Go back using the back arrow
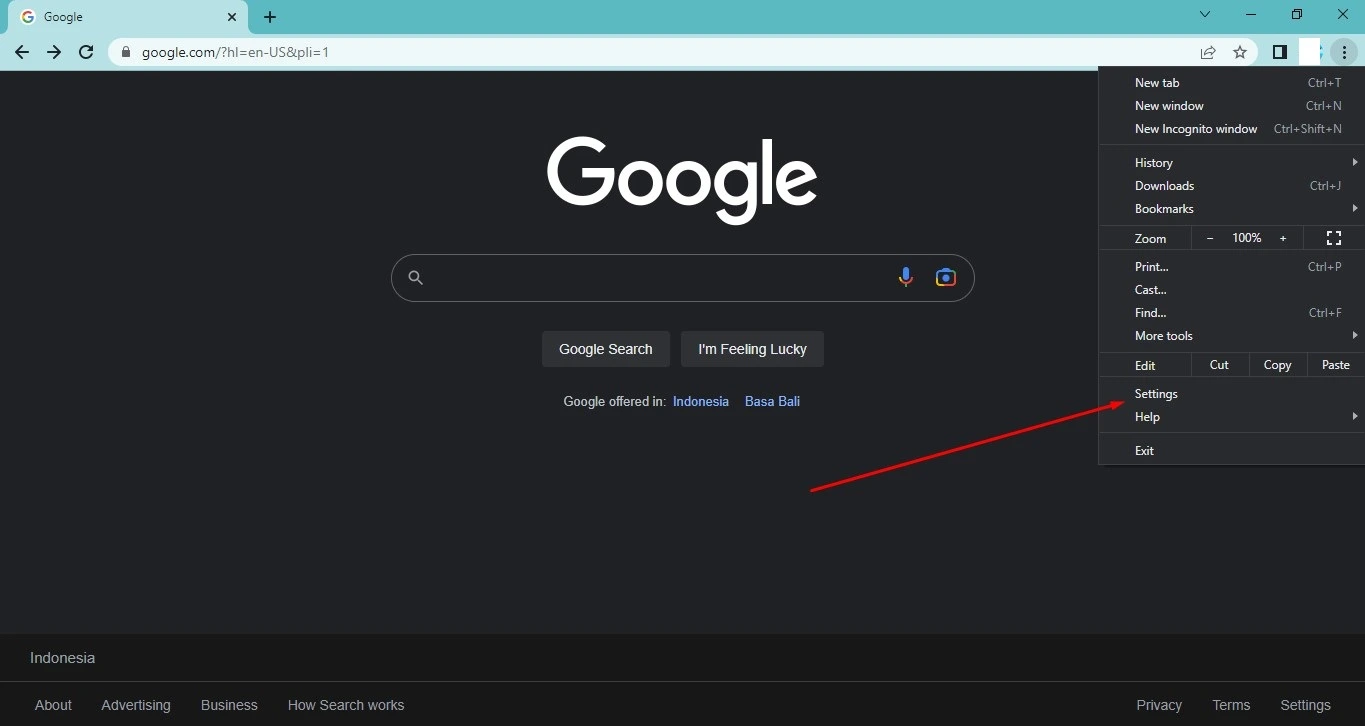Viewport: 1365px width, 726px height. pos(22,52)
